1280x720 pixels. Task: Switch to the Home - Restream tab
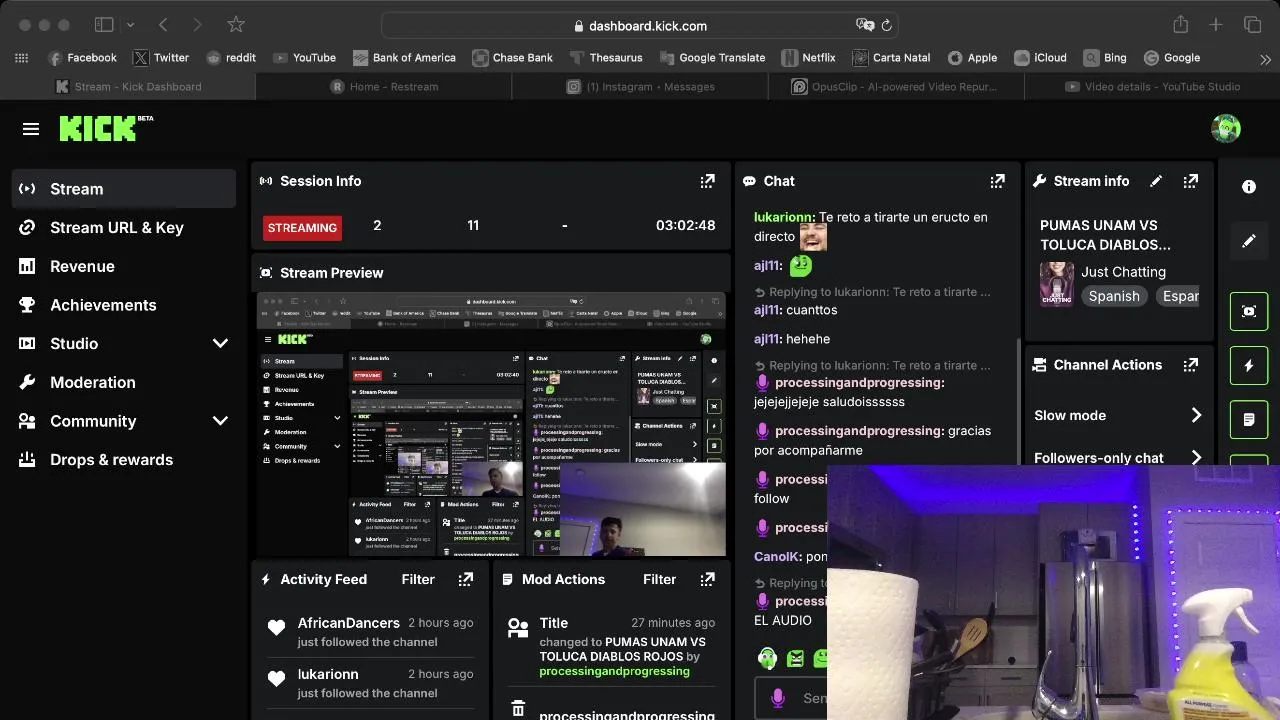tap(384, 87)
